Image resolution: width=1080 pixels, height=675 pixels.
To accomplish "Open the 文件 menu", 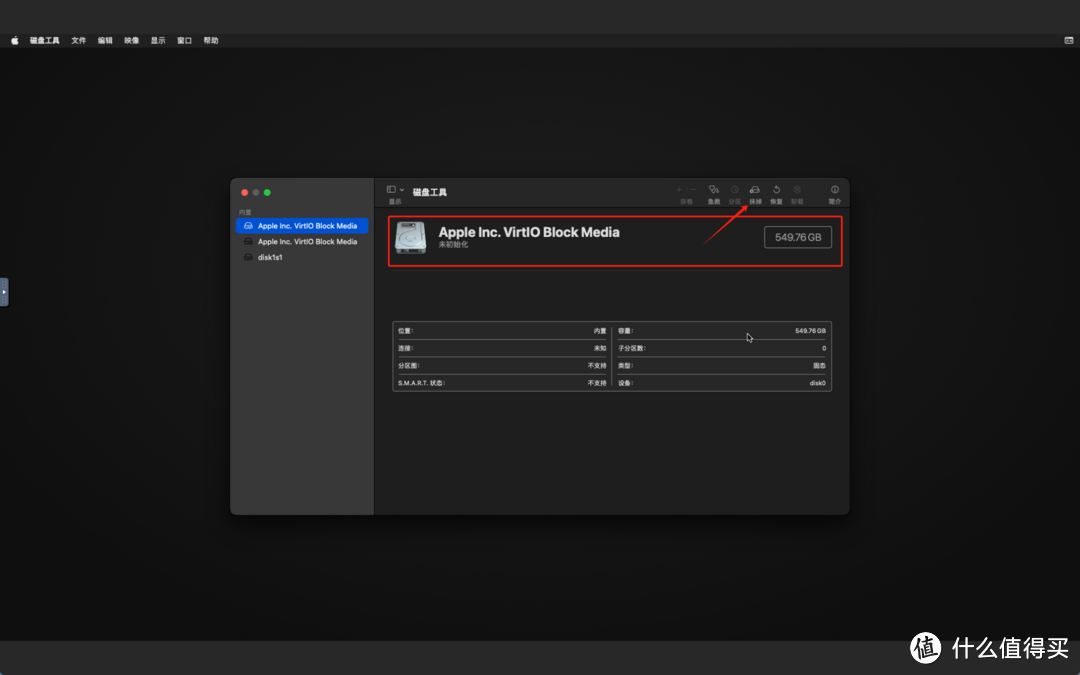I will 79,41.
